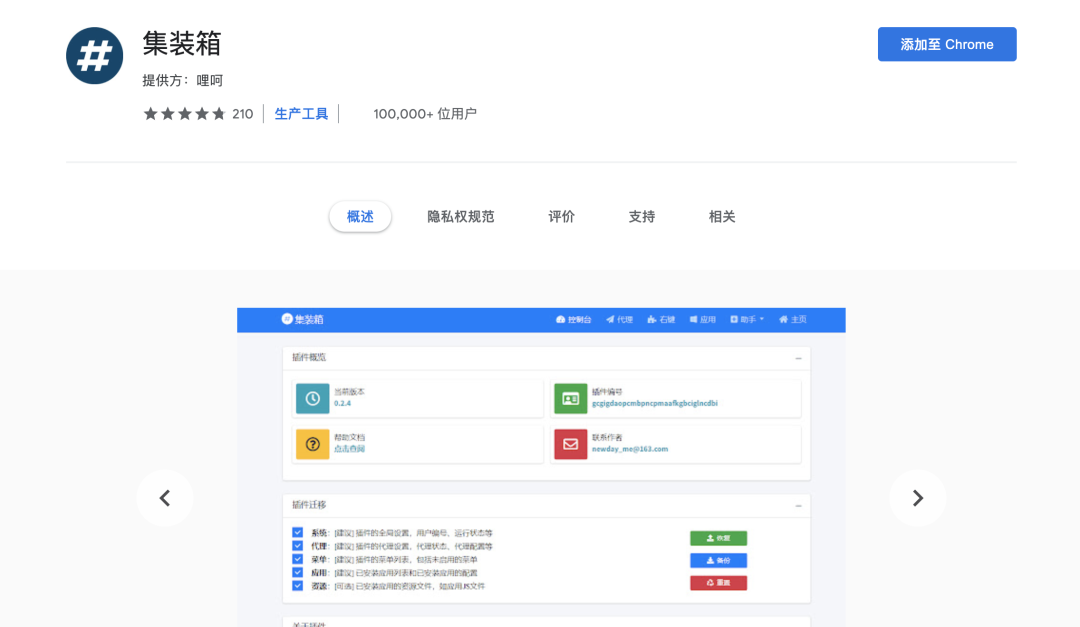Screen dimensions: 1080x627
Task: Open the 支持 tab
Action: [x=641, y=216]
